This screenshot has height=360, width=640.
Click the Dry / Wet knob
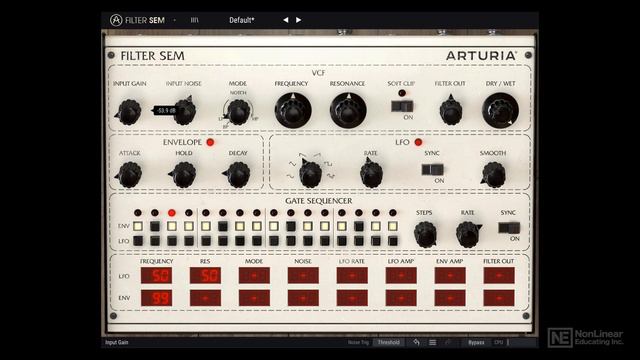click(x=500, y=111)
